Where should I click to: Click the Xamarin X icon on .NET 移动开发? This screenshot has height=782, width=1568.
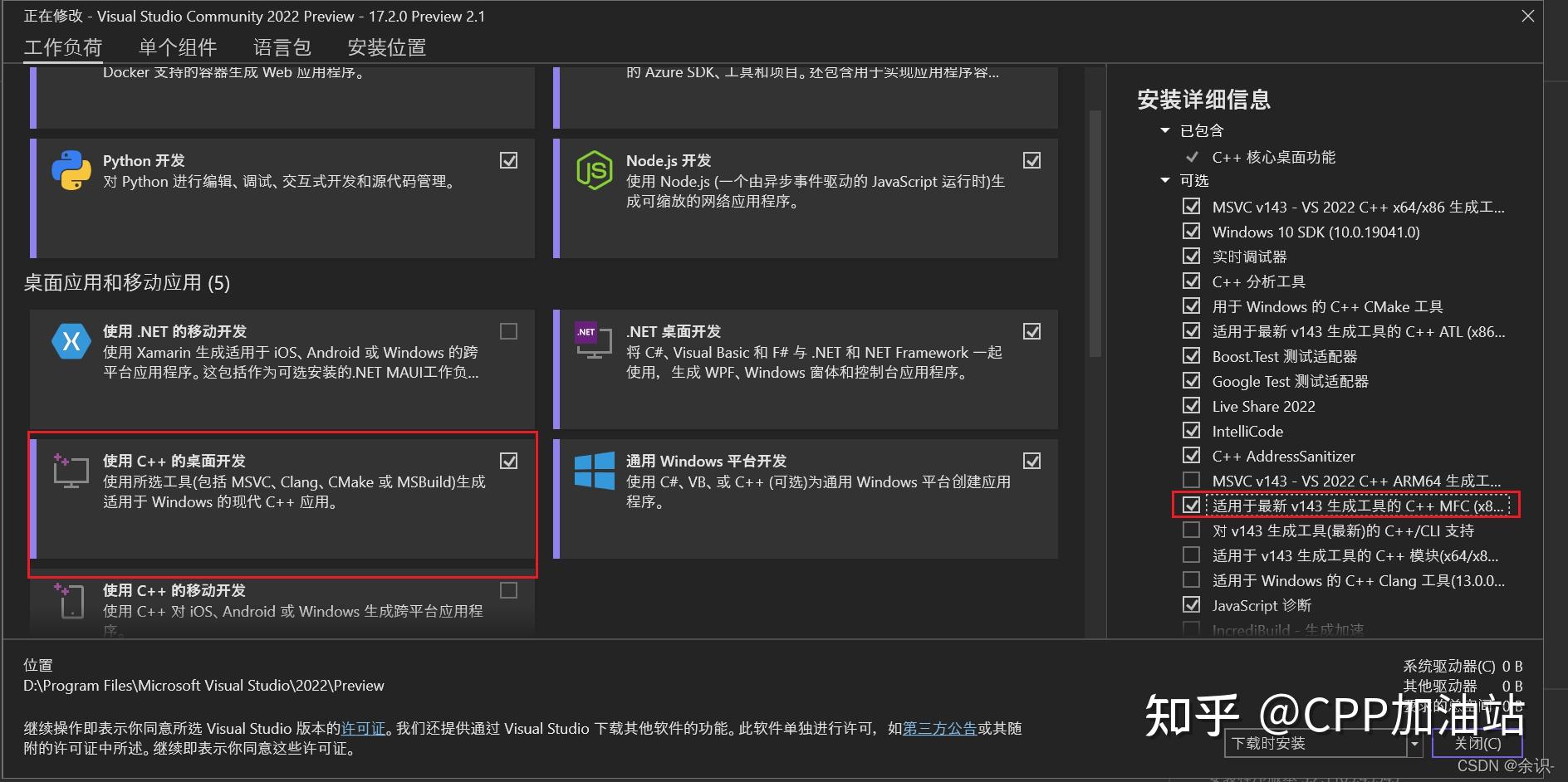(x=71, y=341)
